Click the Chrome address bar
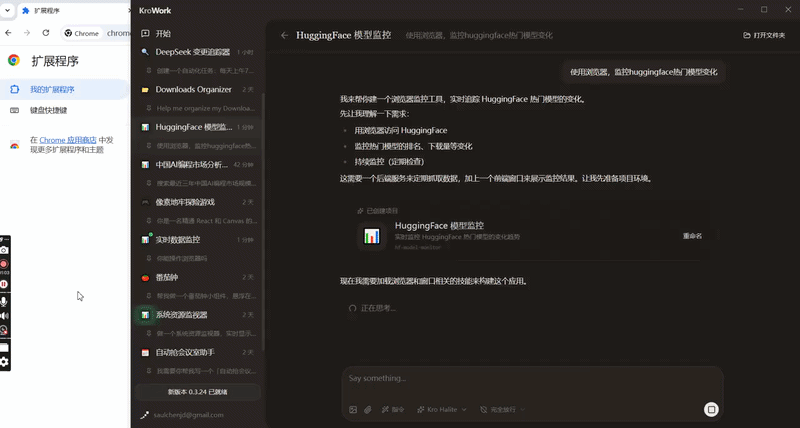Screen dimensions: 800x428 coord(96,33)
